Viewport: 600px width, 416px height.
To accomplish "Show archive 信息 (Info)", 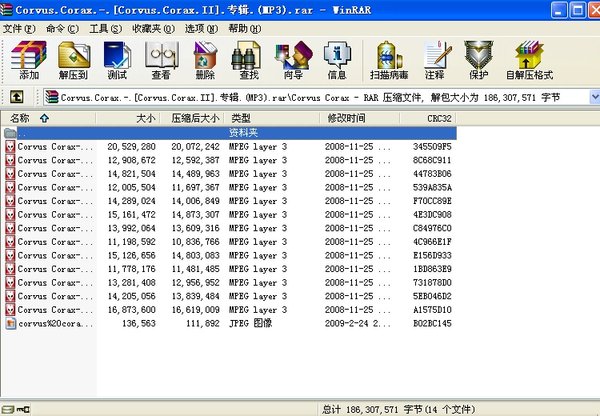I will click(x=337, y=60).
